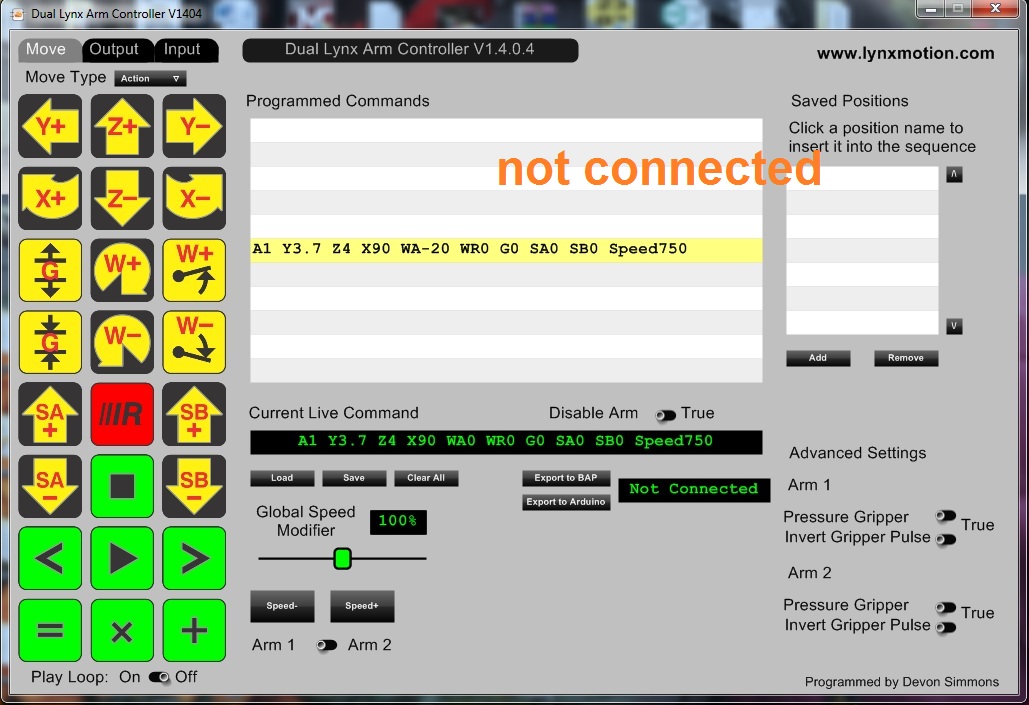The image size is (1029, 705).
Task: Click the Current Live Command display
Action: pos(506,442)
